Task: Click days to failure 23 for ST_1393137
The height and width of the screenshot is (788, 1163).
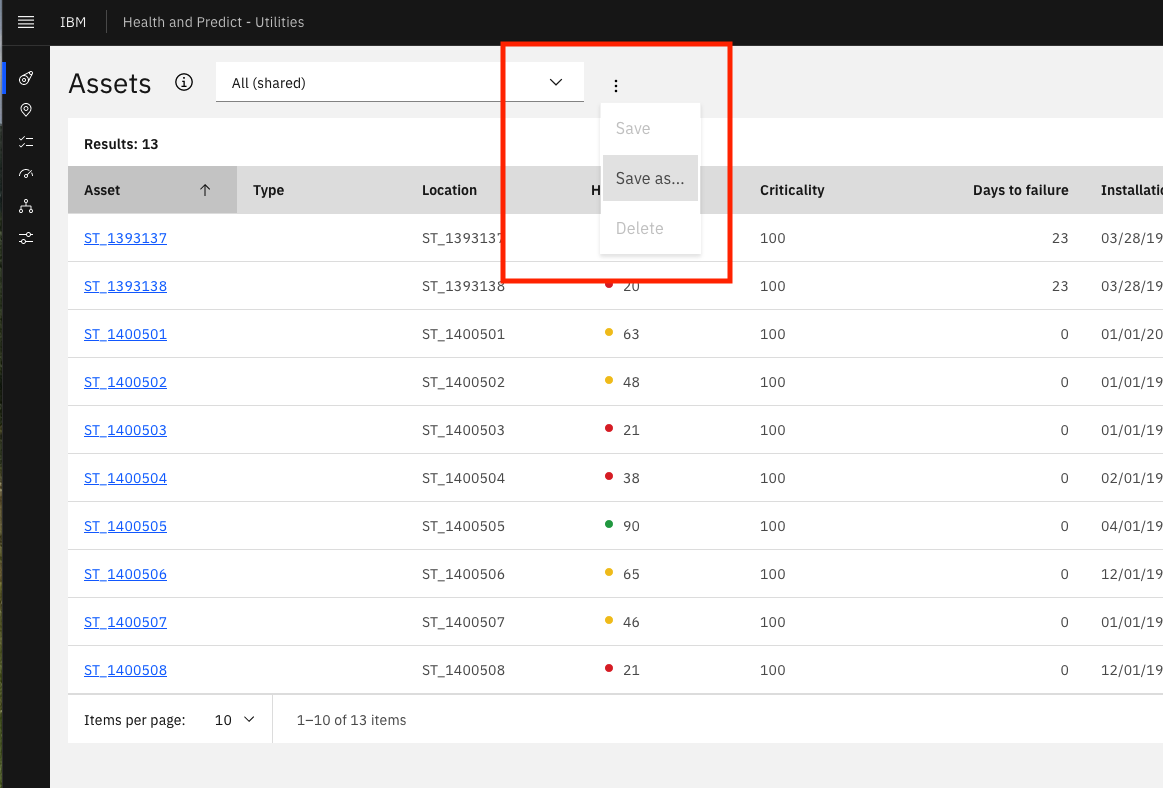Action: click(1060, 238)
